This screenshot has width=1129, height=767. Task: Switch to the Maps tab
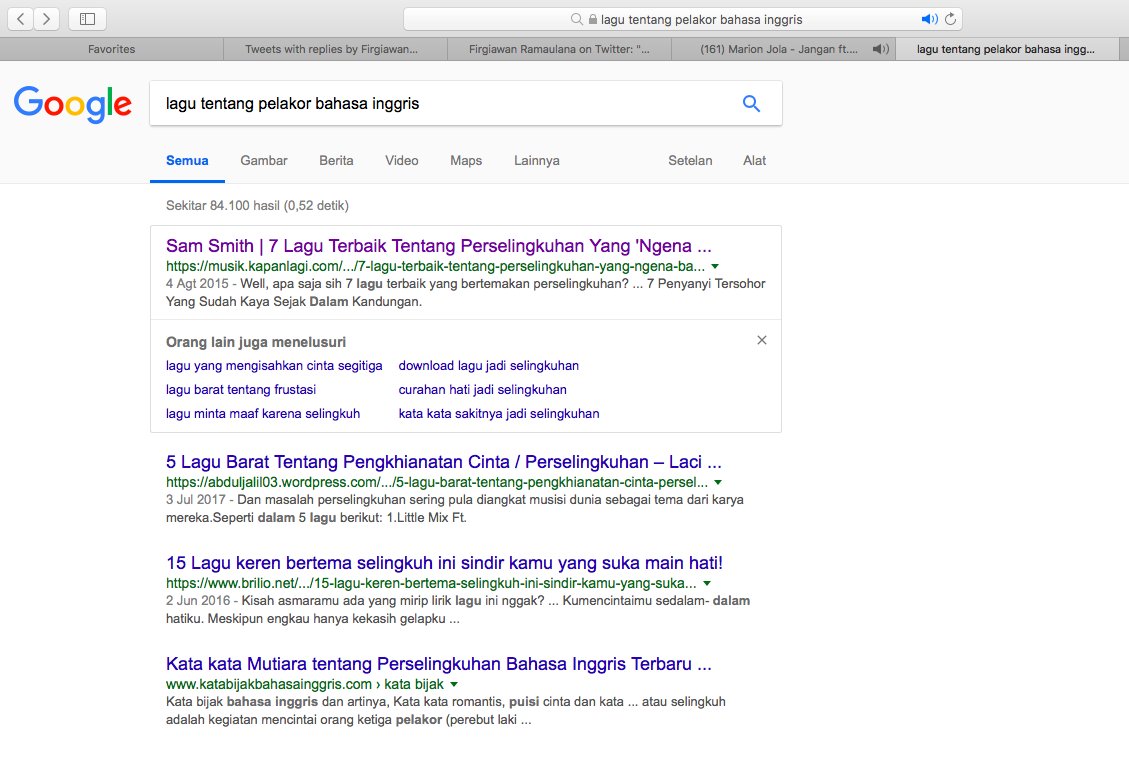click(466, 161)
